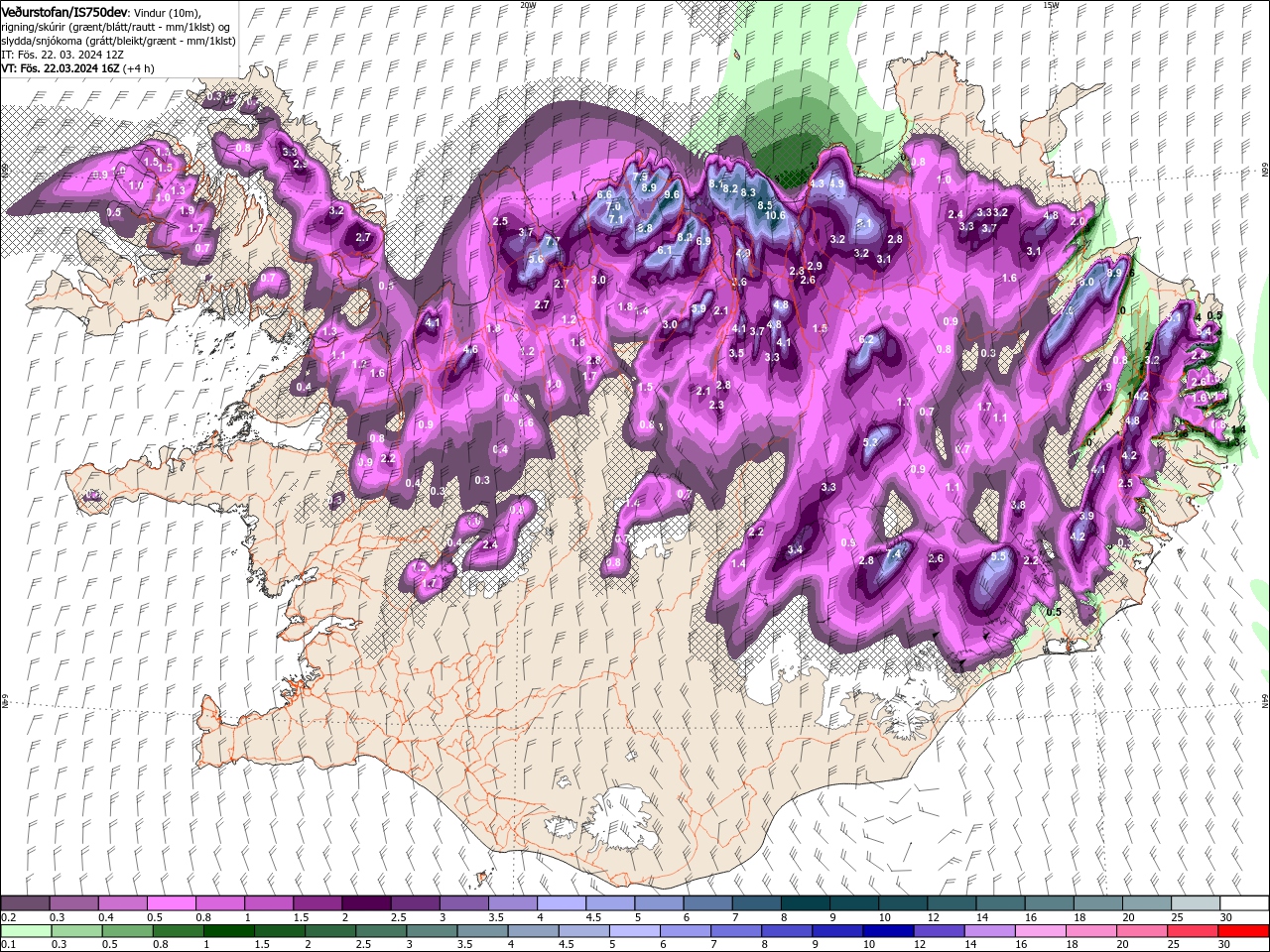Pick upper-row bright pink swatch after 0.5
The image size is (1270, 952).
(171, 902)
